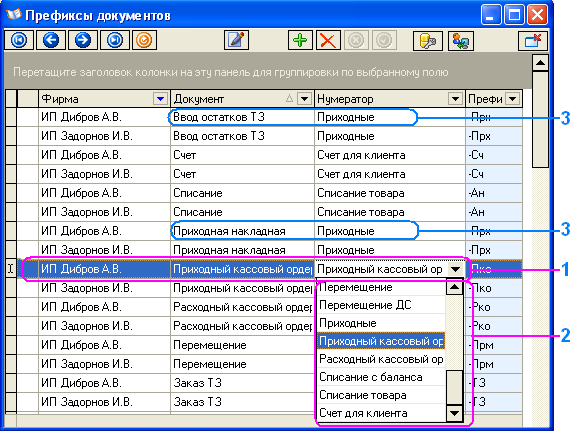Open the Документ column filter dropdown

tap(304, 99)
